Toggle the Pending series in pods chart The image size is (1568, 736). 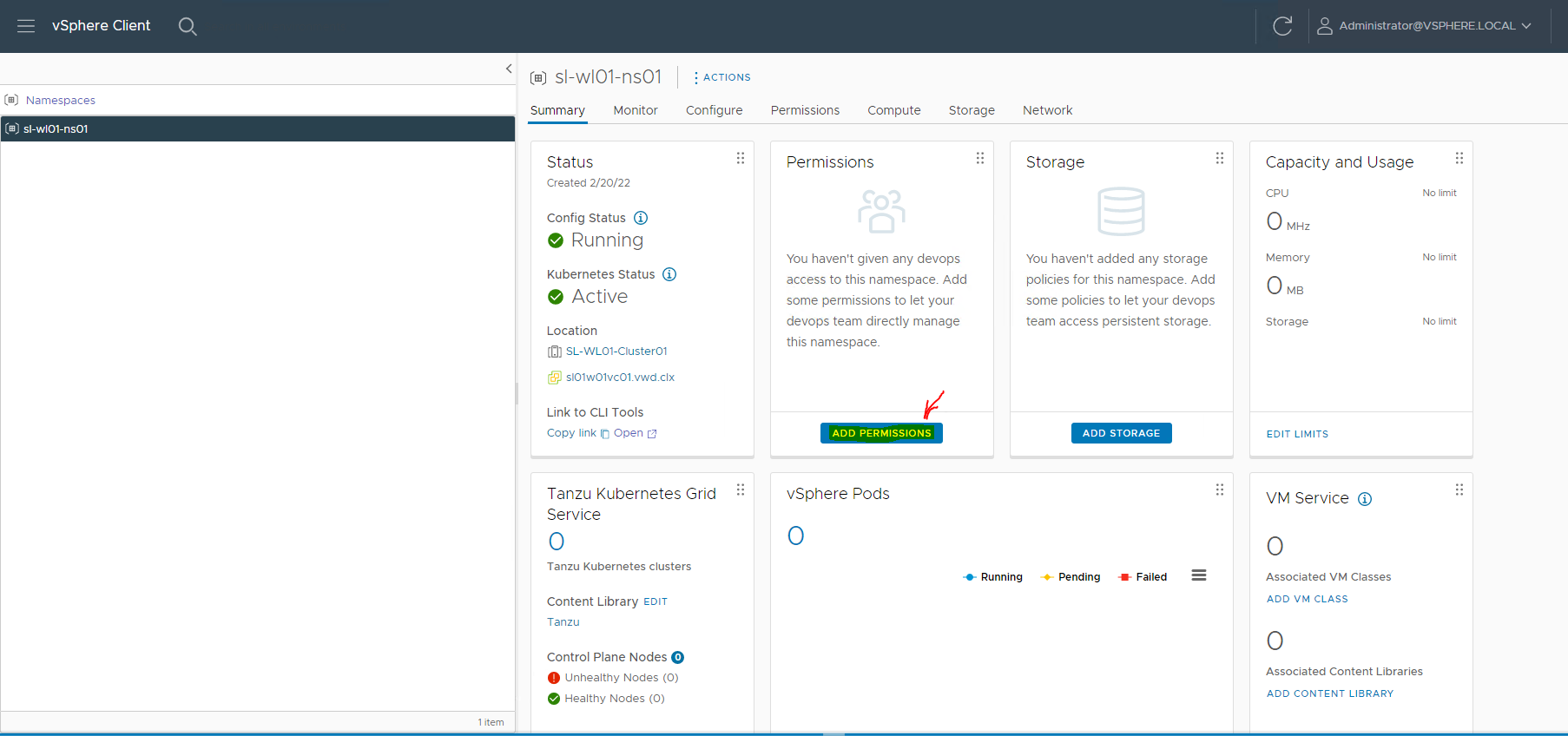coord(1071,577)
